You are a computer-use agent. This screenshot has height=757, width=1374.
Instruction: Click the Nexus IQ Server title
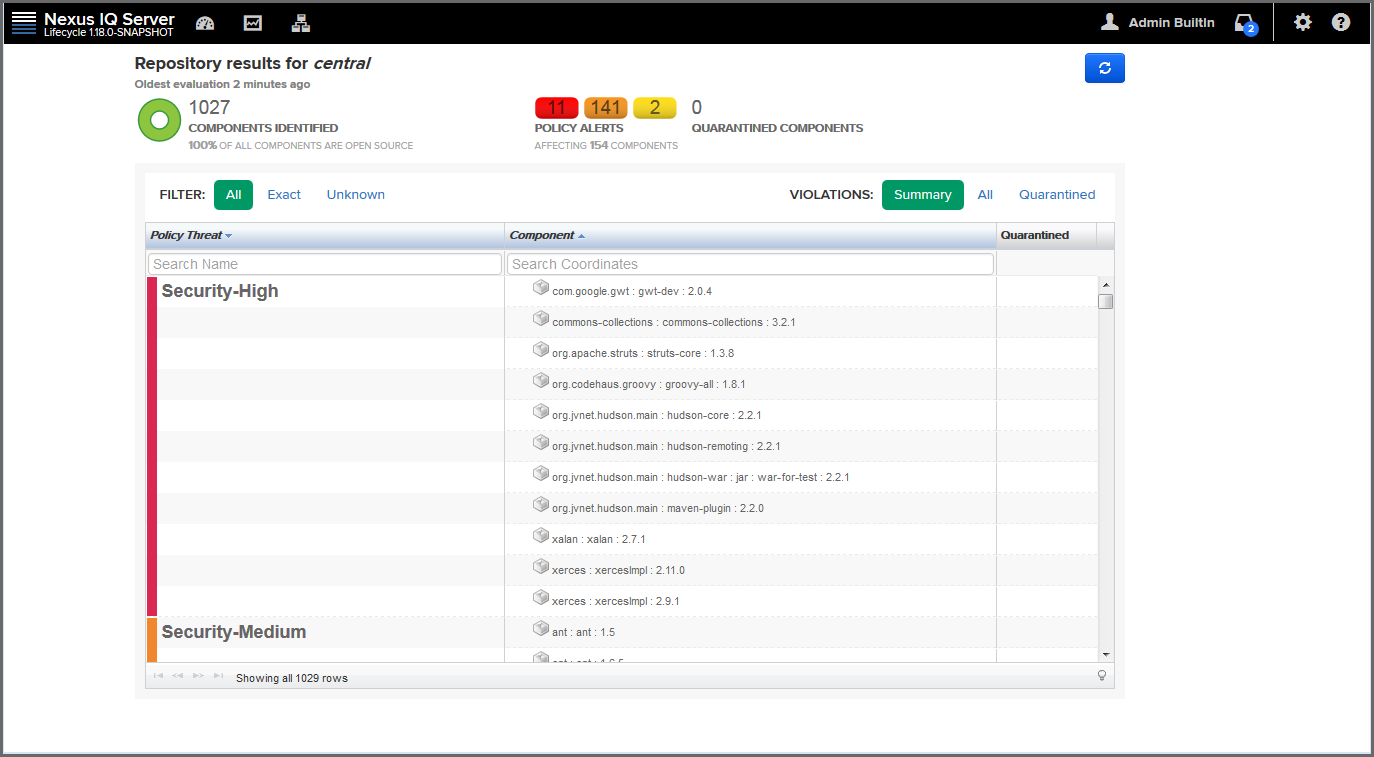pos(109,19)
